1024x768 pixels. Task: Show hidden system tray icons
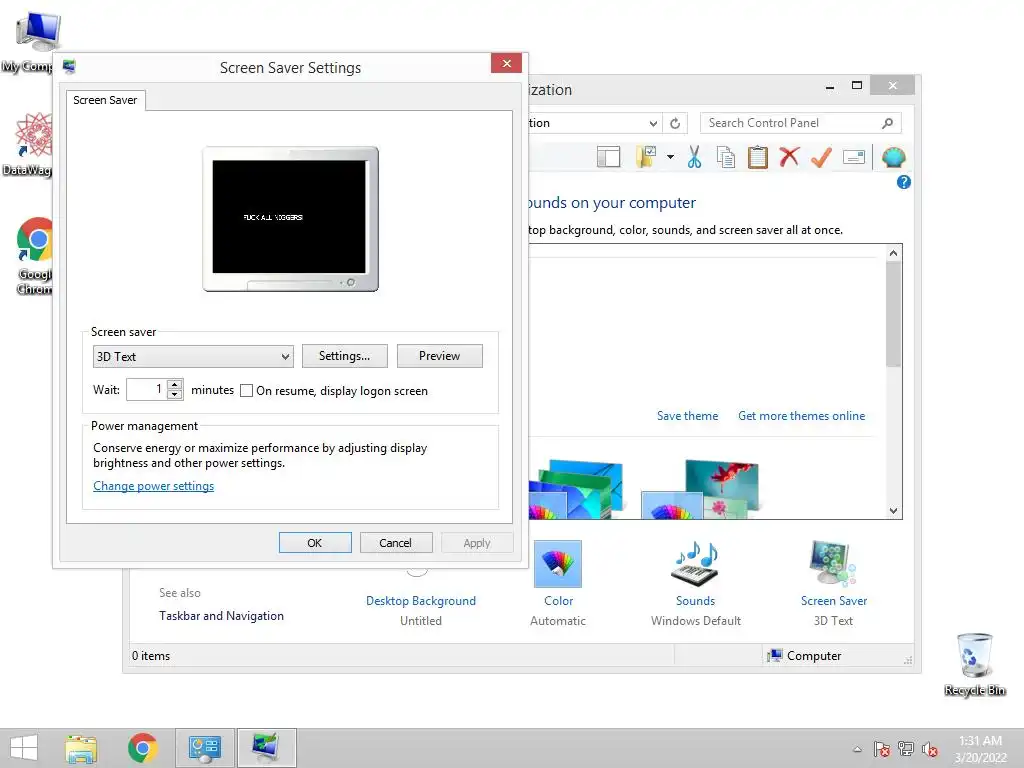(857, 750)
